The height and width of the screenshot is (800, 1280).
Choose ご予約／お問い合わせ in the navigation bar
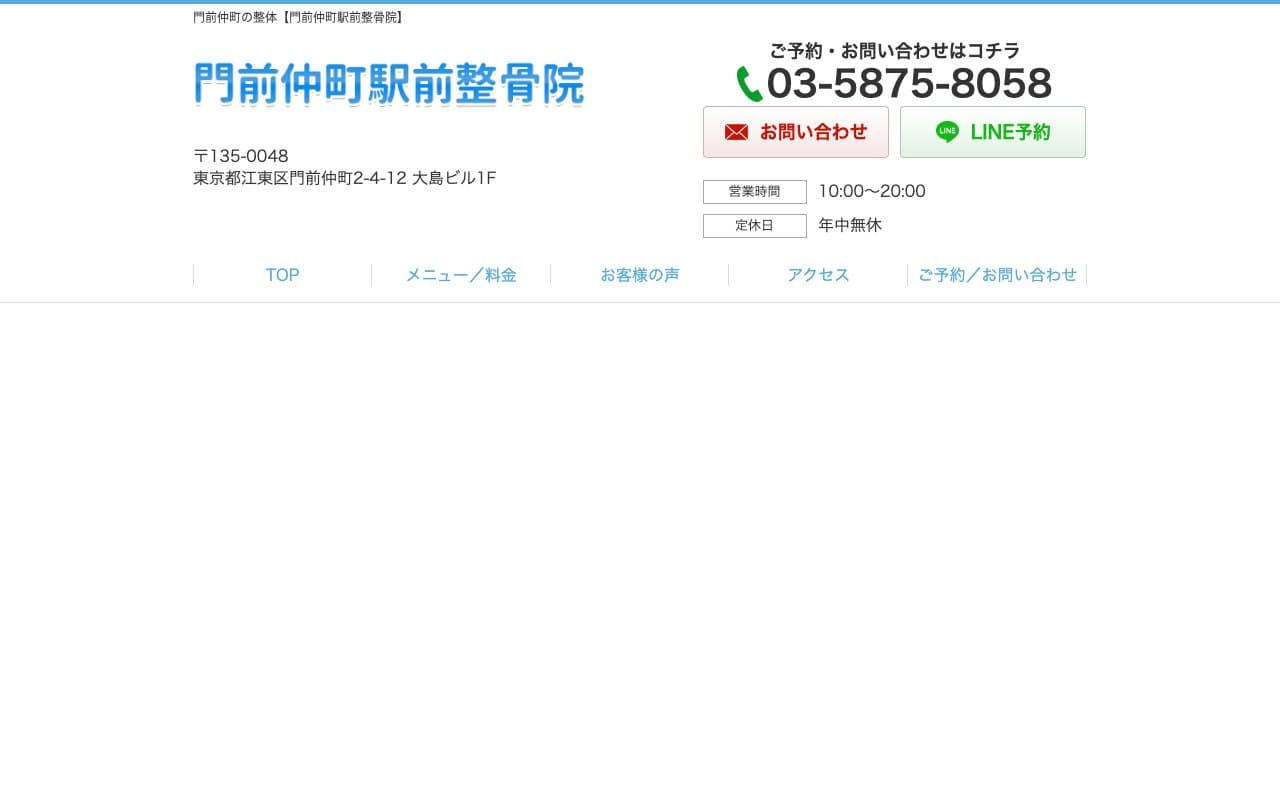[x=997, y=275]
